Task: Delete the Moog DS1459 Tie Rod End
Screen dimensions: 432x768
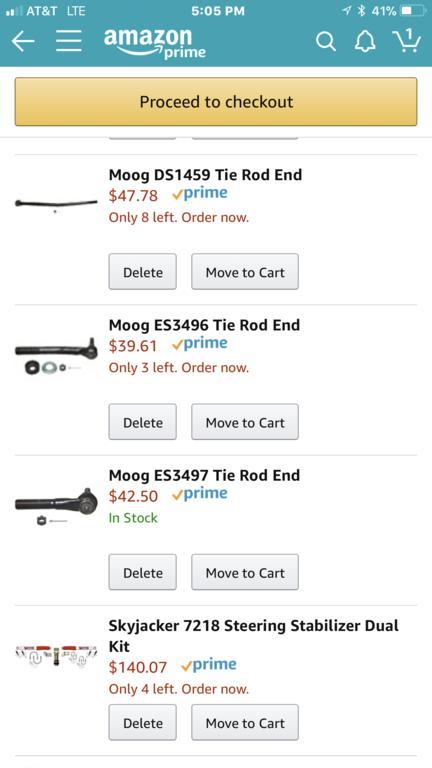Action: pyautogui.click(x=143, y=272)
